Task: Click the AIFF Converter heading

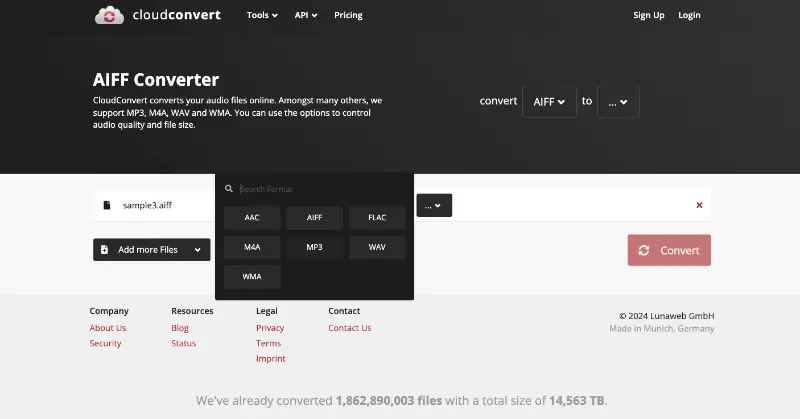Action: [156, 80]
